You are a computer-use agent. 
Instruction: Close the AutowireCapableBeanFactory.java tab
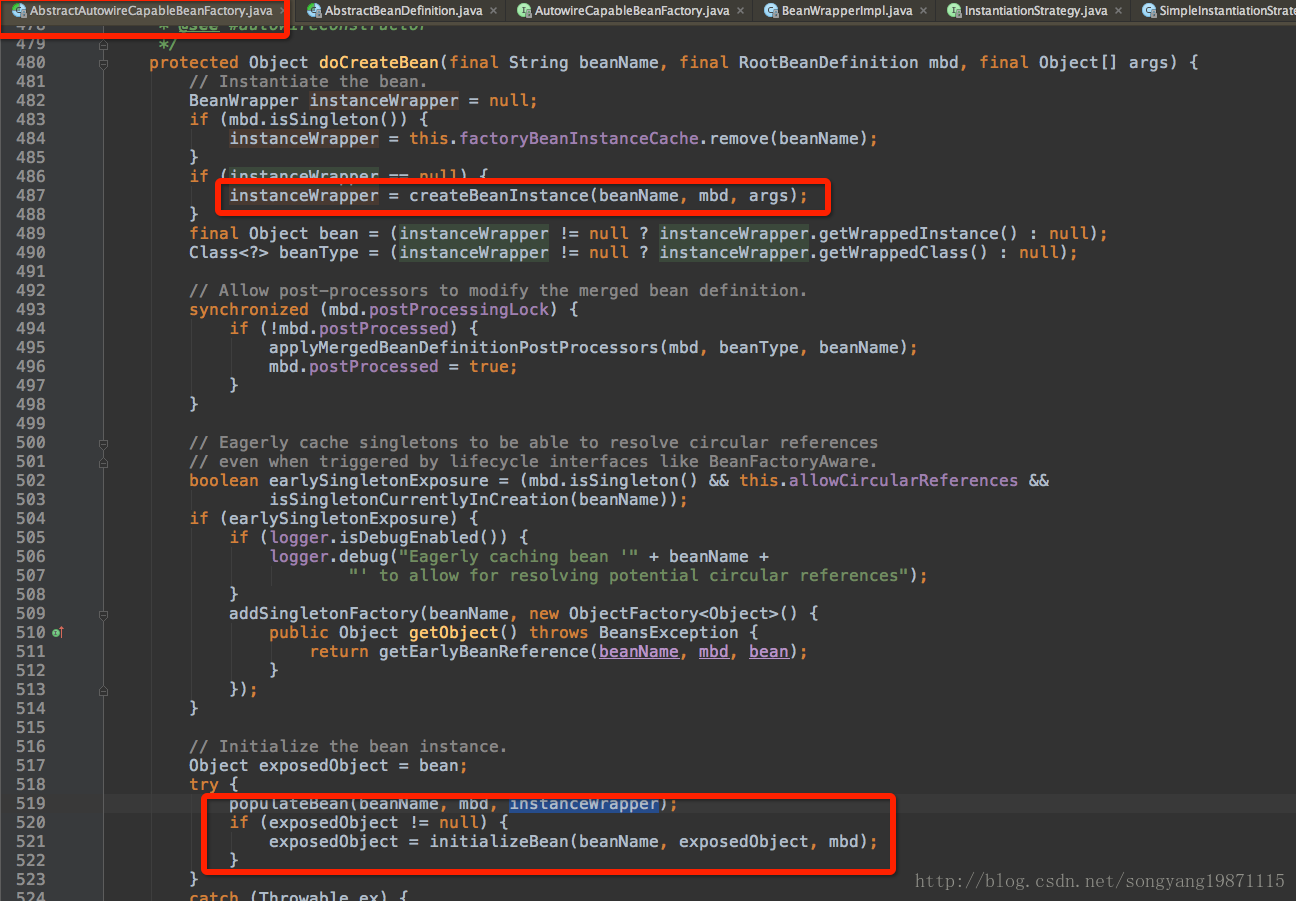point(740,11)
